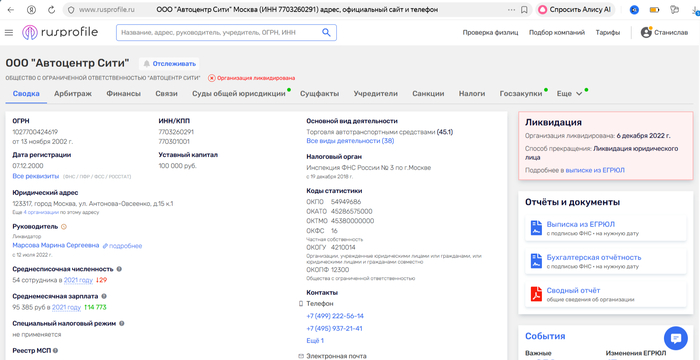The width and height of the screenshot is (700, 360).
Task: Click the Отслеживать bell button
Action: (169, 63)
